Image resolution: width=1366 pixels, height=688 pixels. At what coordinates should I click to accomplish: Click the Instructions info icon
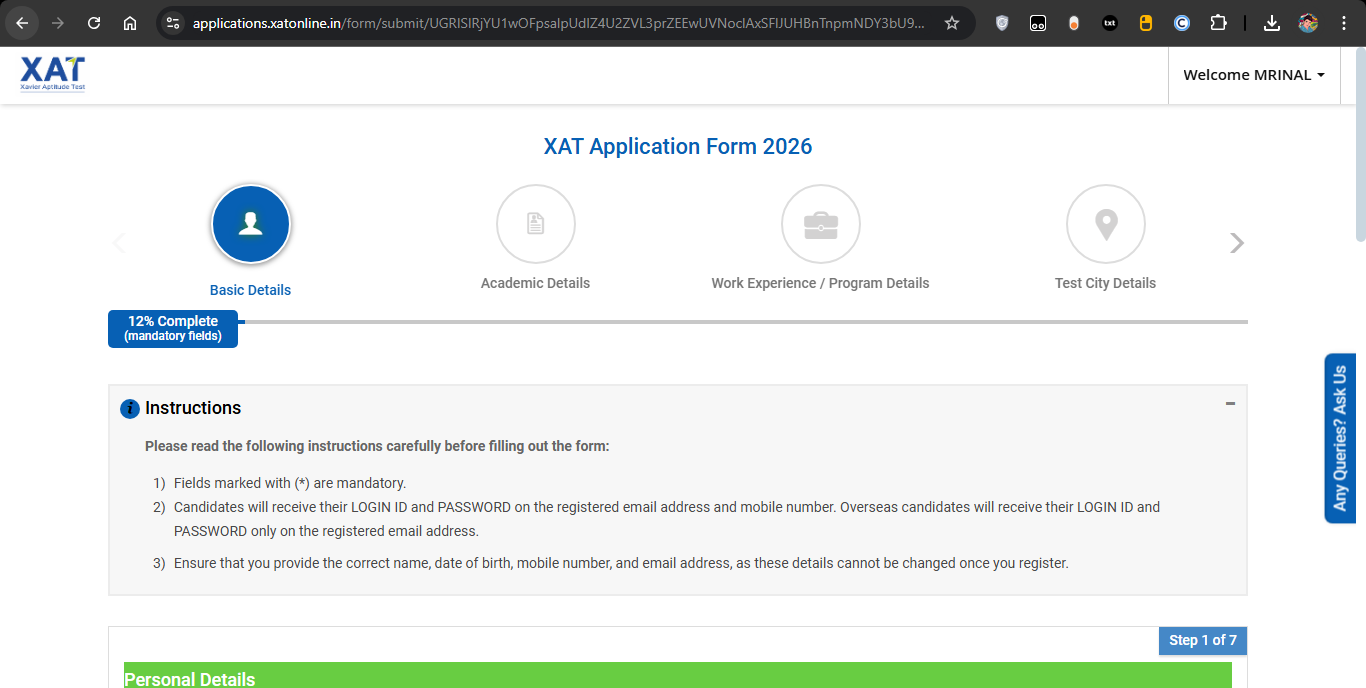tap(130, 409)
